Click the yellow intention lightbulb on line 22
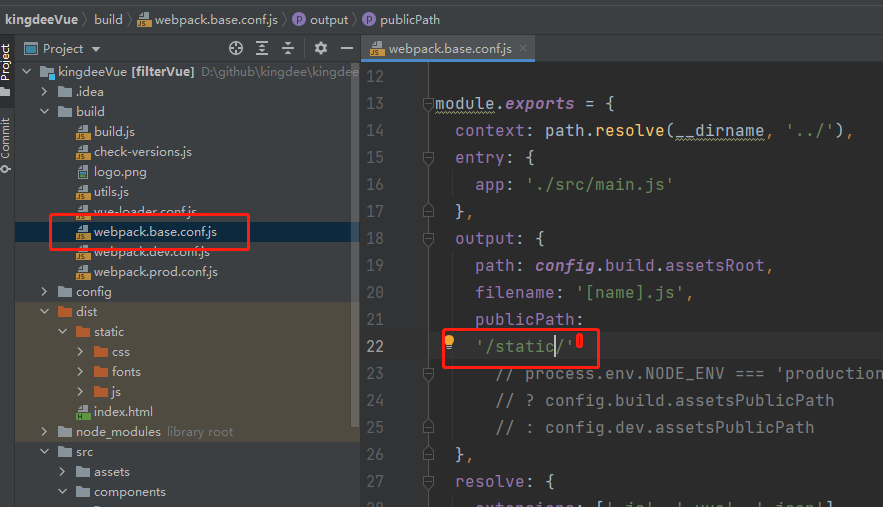Viewport: 883px width, 507px height. click(449, 341)
